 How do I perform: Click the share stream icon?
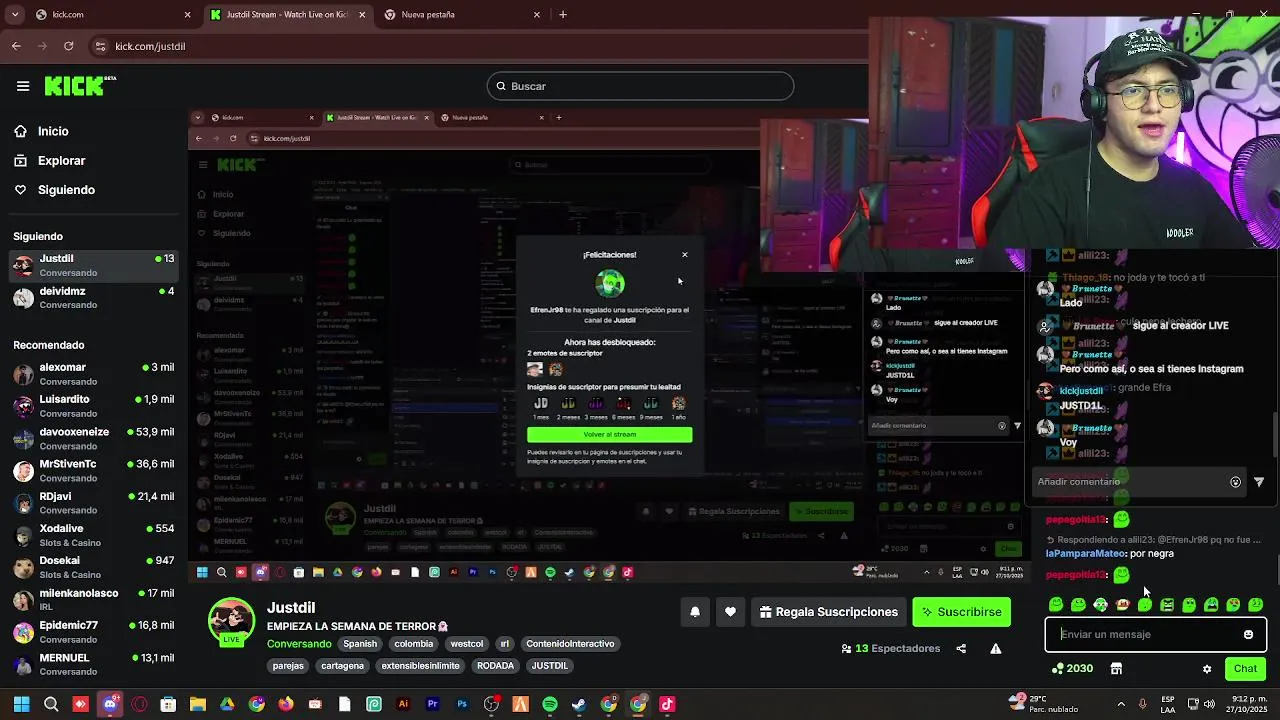click(x=961, y=648)
